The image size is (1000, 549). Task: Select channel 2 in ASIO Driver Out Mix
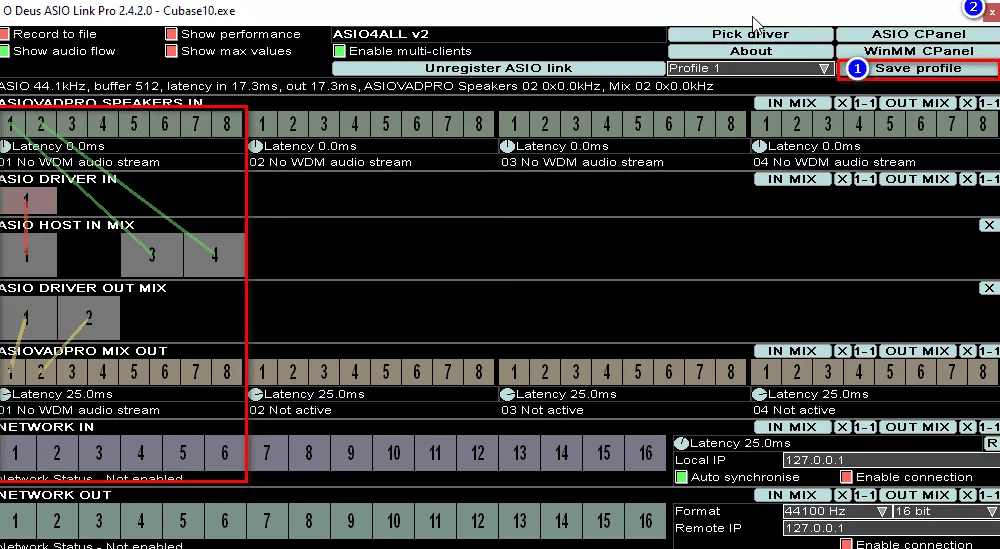coord(89,318)
